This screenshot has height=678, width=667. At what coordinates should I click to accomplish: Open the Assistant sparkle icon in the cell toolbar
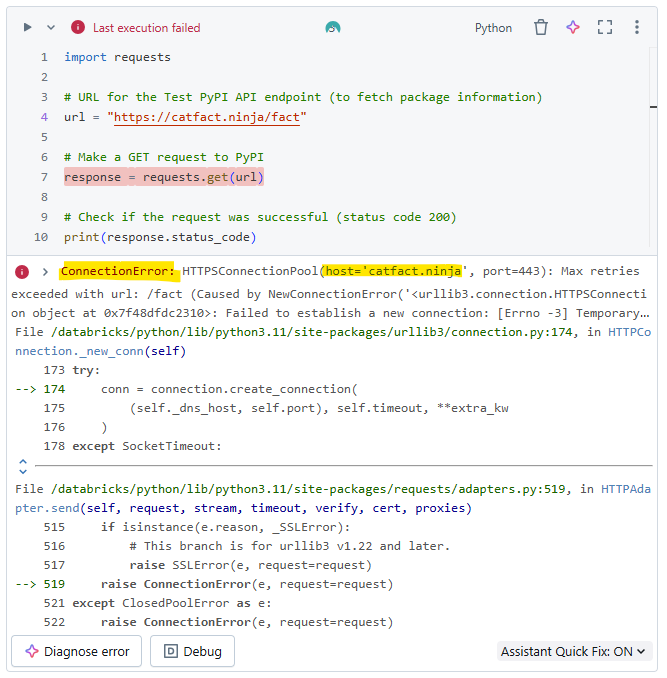click(x=573, y=28)
